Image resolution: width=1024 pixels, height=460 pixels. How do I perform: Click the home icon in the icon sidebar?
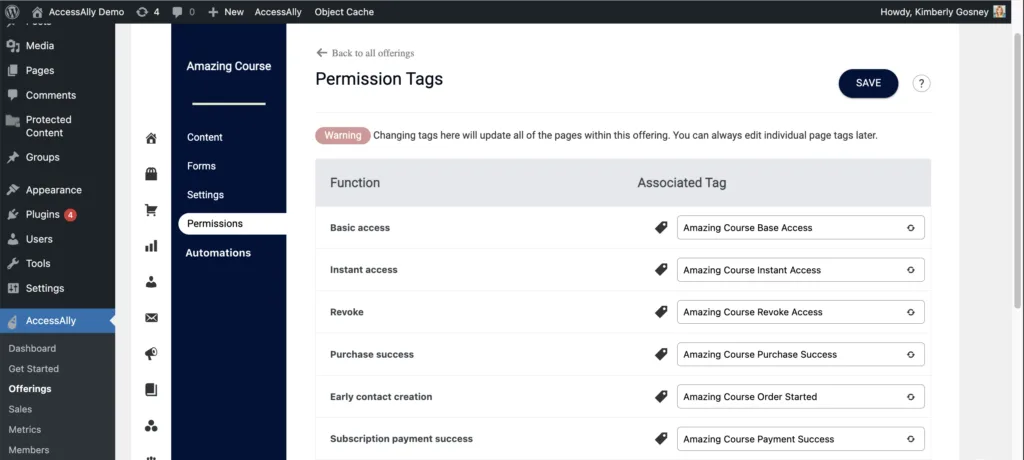coord(151,138)
